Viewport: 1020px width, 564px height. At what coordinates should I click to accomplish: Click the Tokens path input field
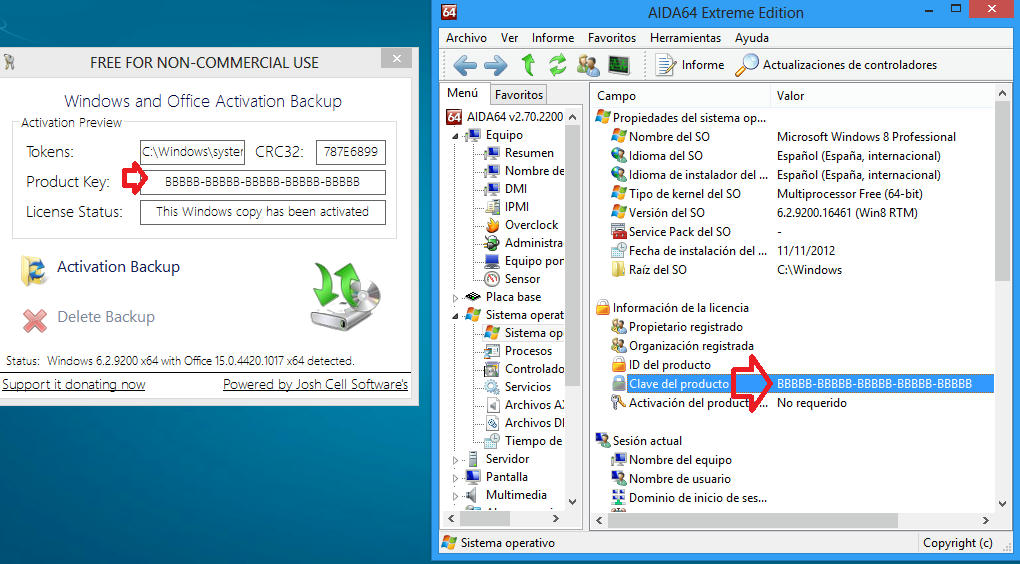click(x=193, y=152)
